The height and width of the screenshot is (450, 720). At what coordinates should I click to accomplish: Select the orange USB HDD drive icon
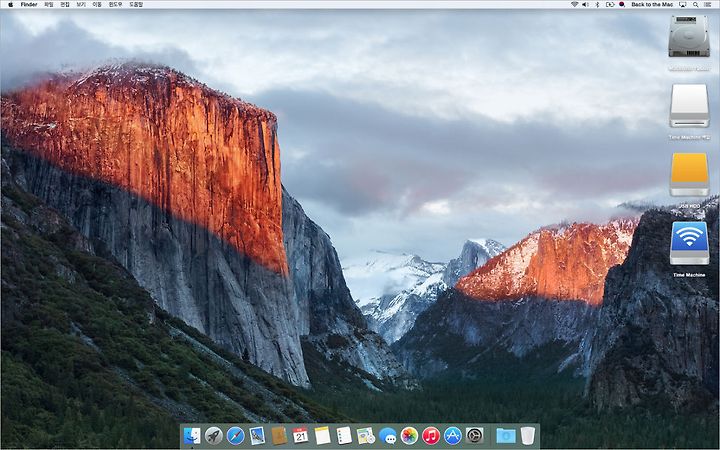coord(689,174)
